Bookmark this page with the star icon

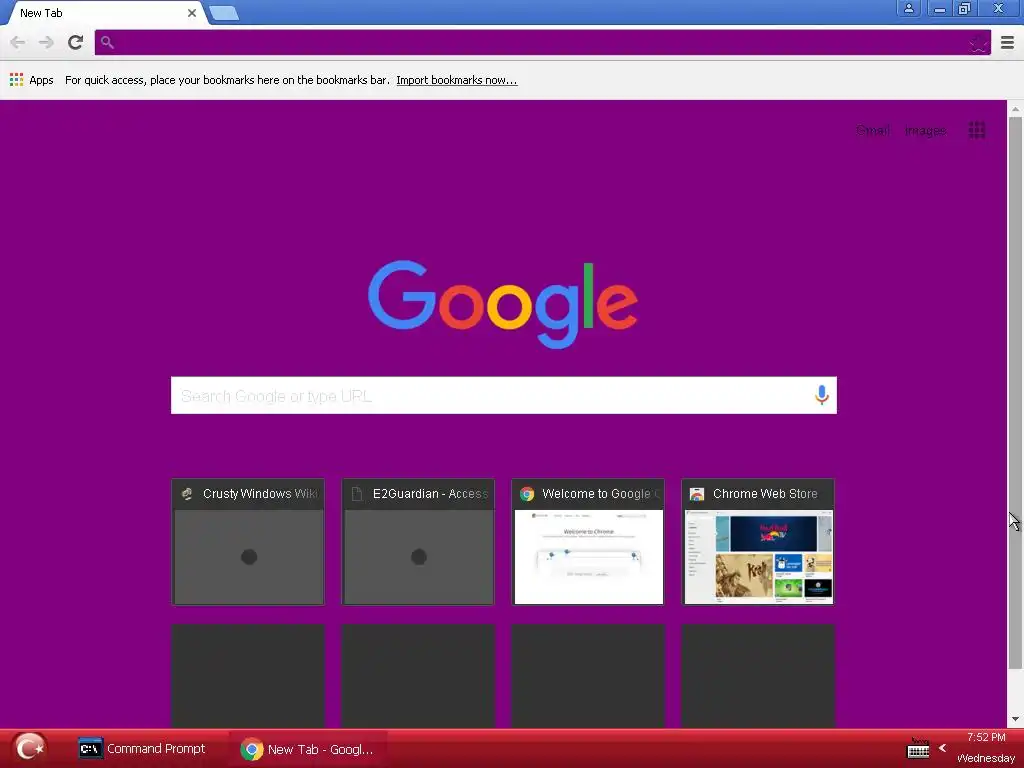tap(978, 43)
